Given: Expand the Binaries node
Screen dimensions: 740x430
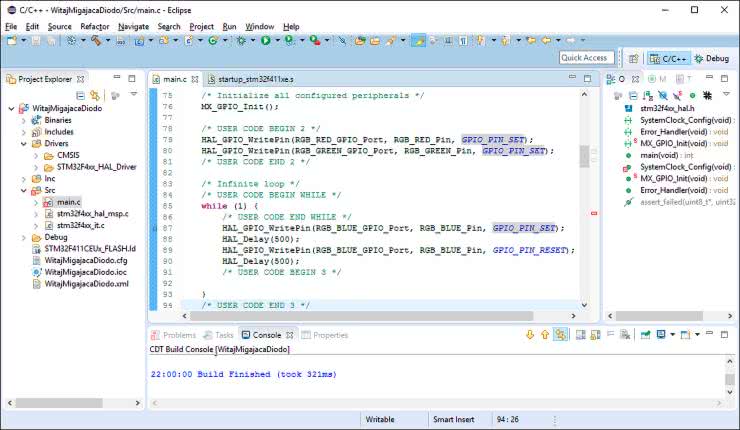Looking at the screenshot, I should tap(22, 120).
